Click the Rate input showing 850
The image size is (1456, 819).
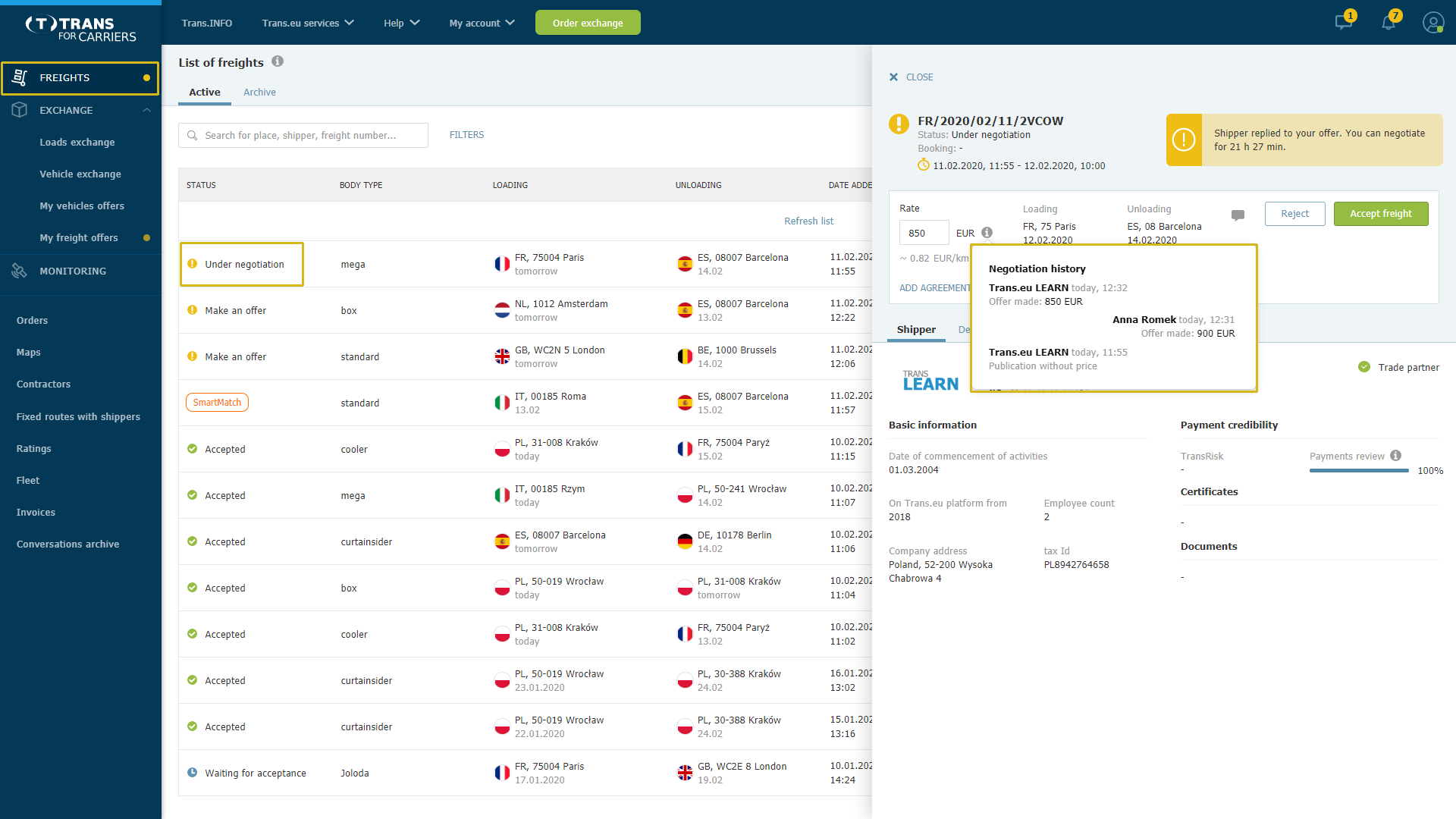pyautogui.click(x=924, y=233)
